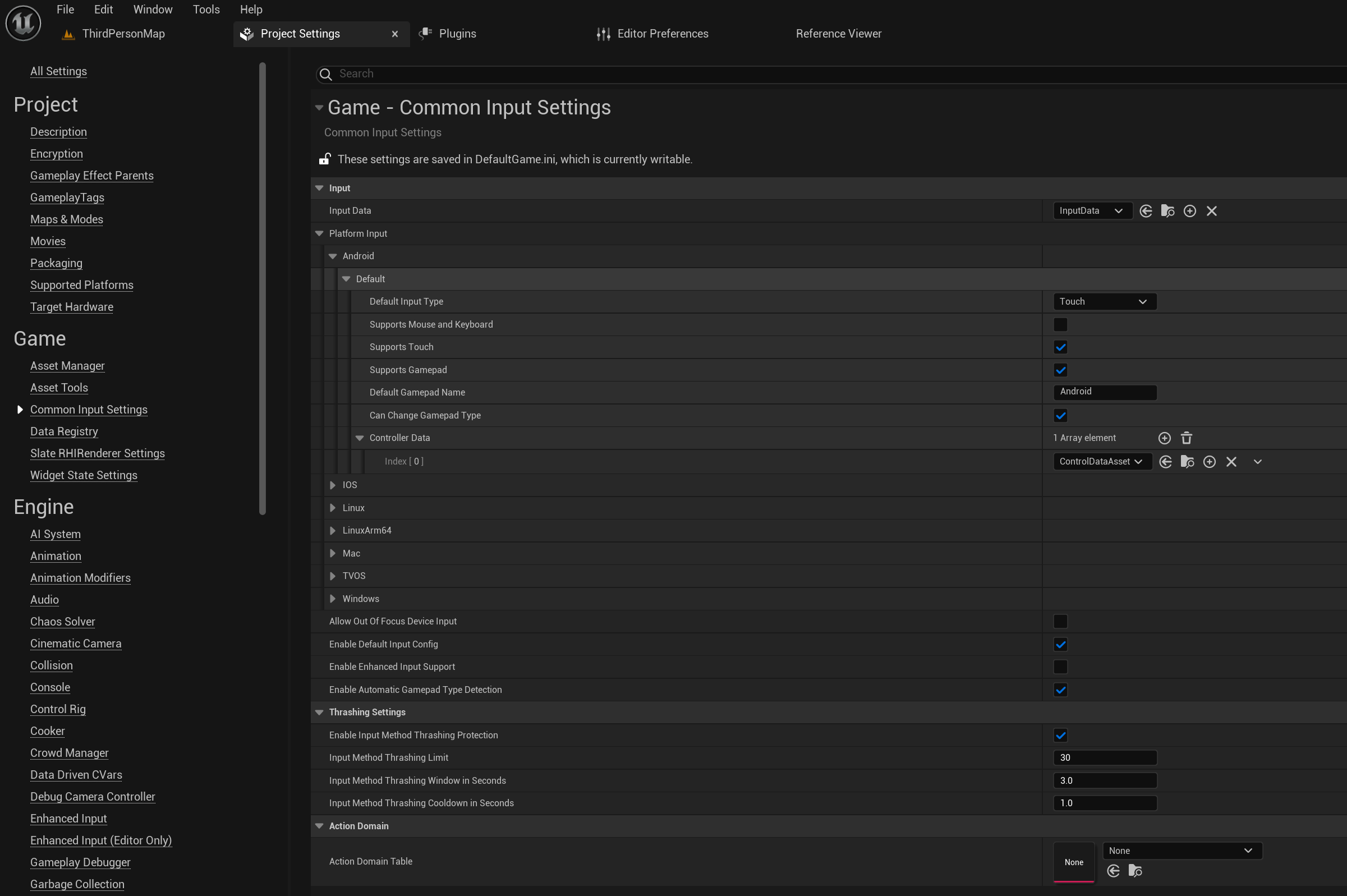
Task: Go to Enhanced Input settings link
Action: (x=68, y=818)
